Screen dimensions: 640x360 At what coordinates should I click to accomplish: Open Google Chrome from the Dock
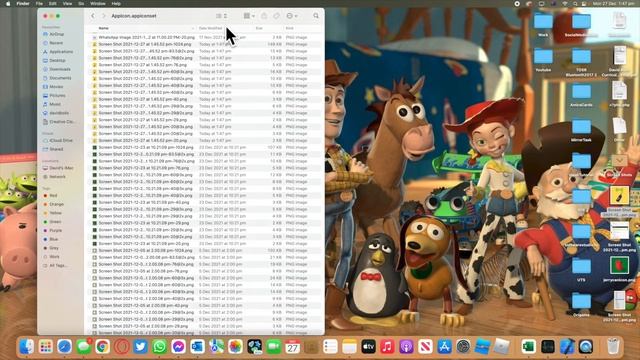click(x=102, y=347)
